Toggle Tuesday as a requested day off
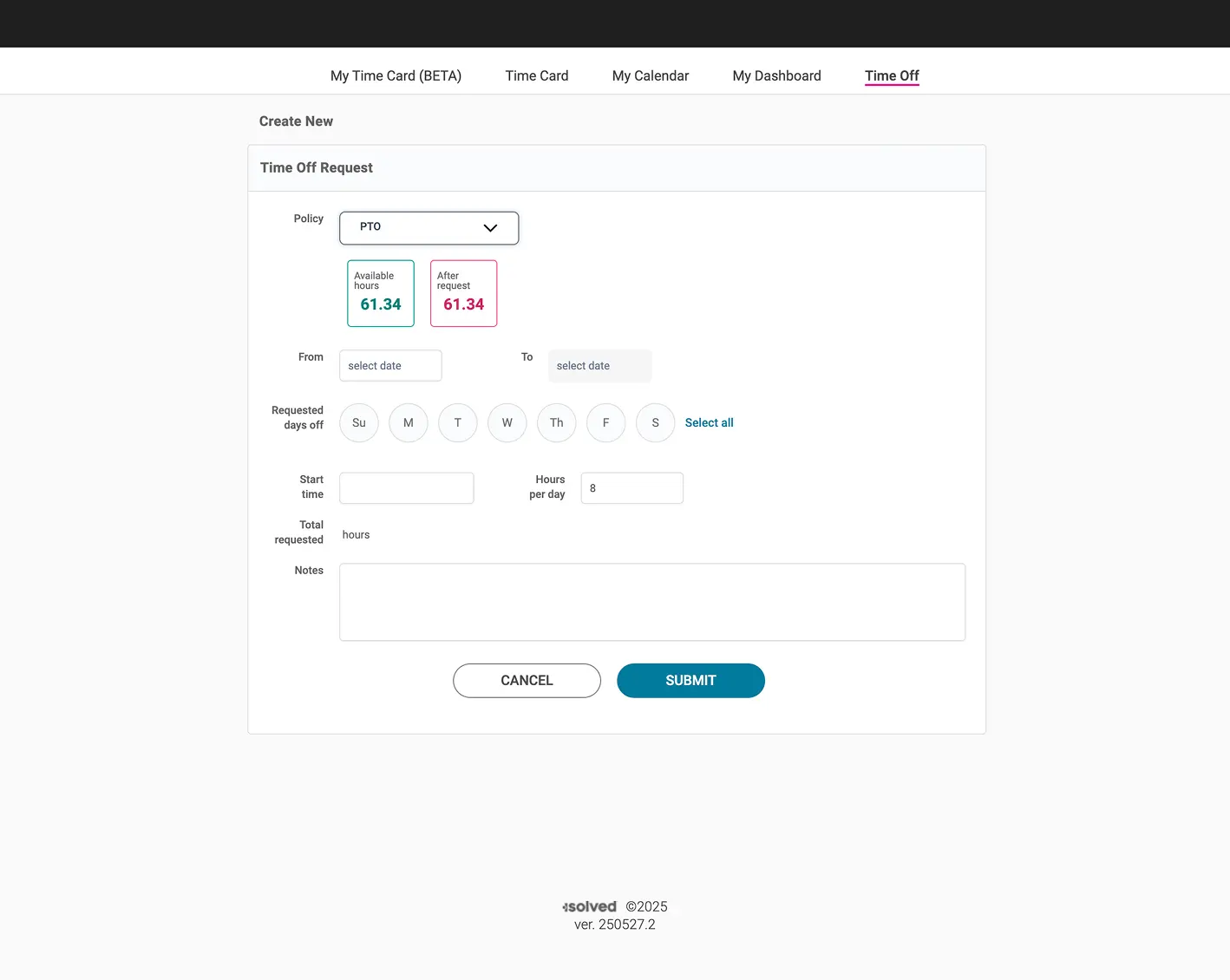The width and height of the screenshot is (1230, 980). coord(457,422)
